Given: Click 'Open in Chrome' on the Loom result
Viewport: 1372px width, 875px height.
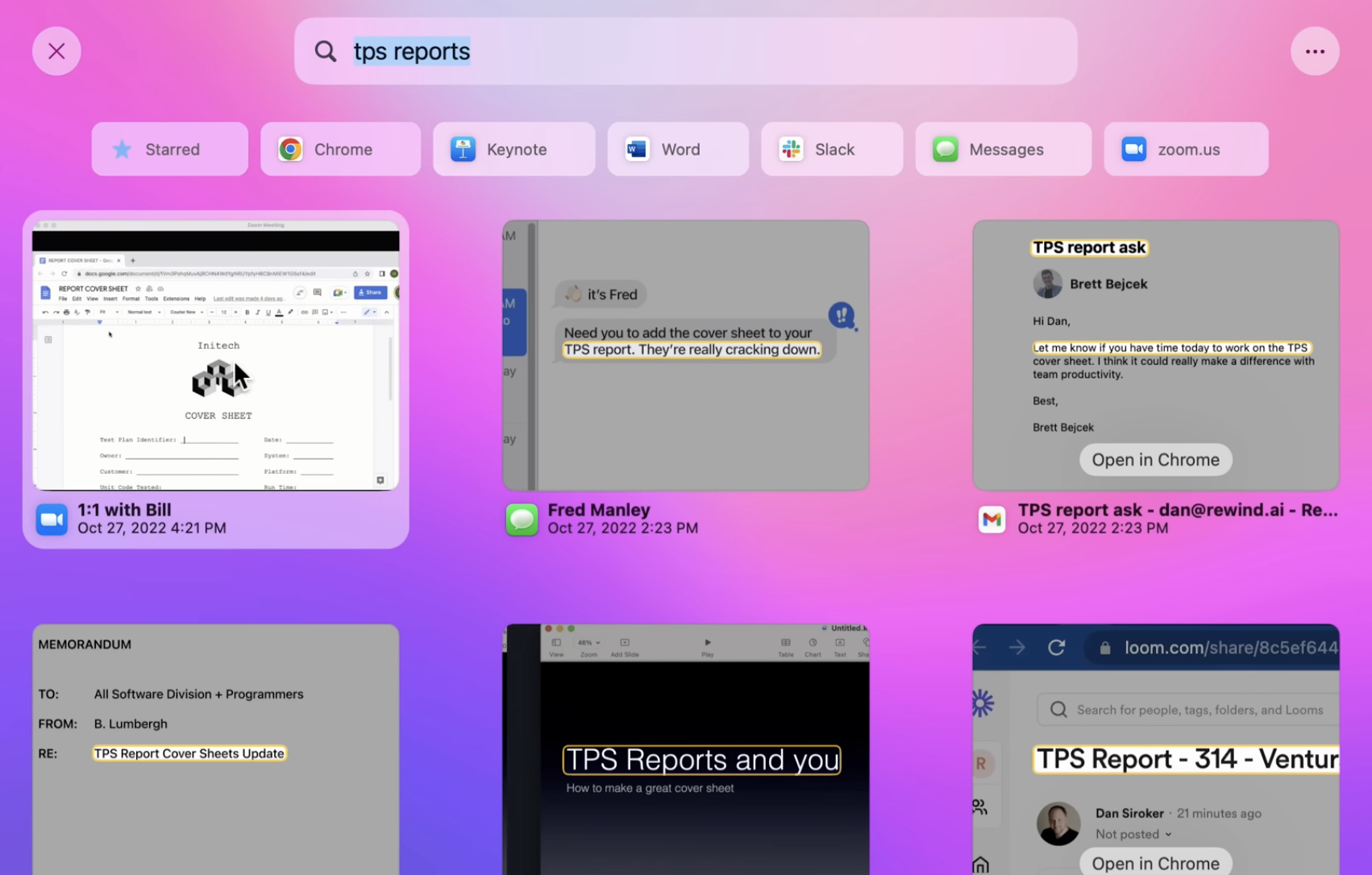Looking at the screenshot, I should (x=1155, y=862).
